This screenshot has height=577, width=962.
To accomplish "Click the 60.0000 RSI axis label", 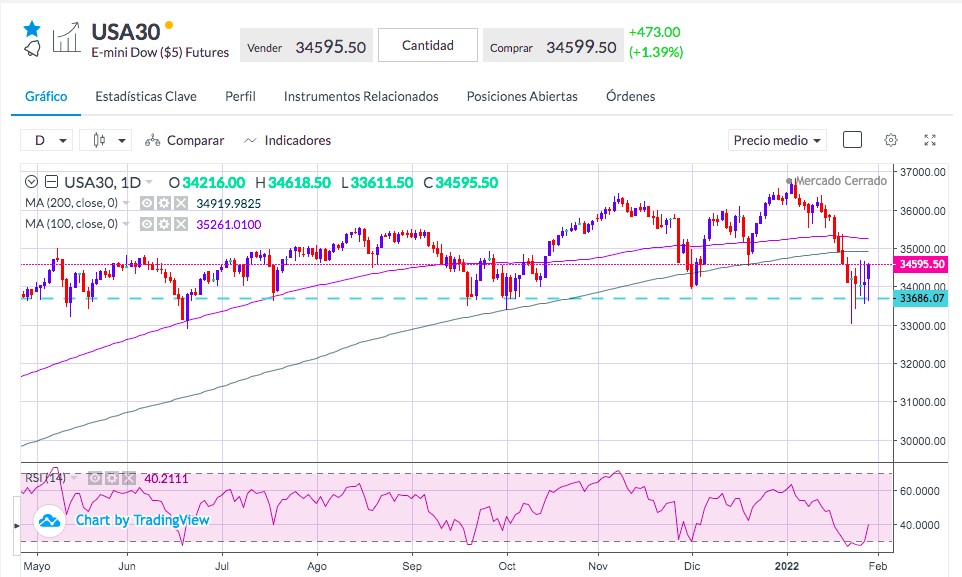I will [919, 491].
